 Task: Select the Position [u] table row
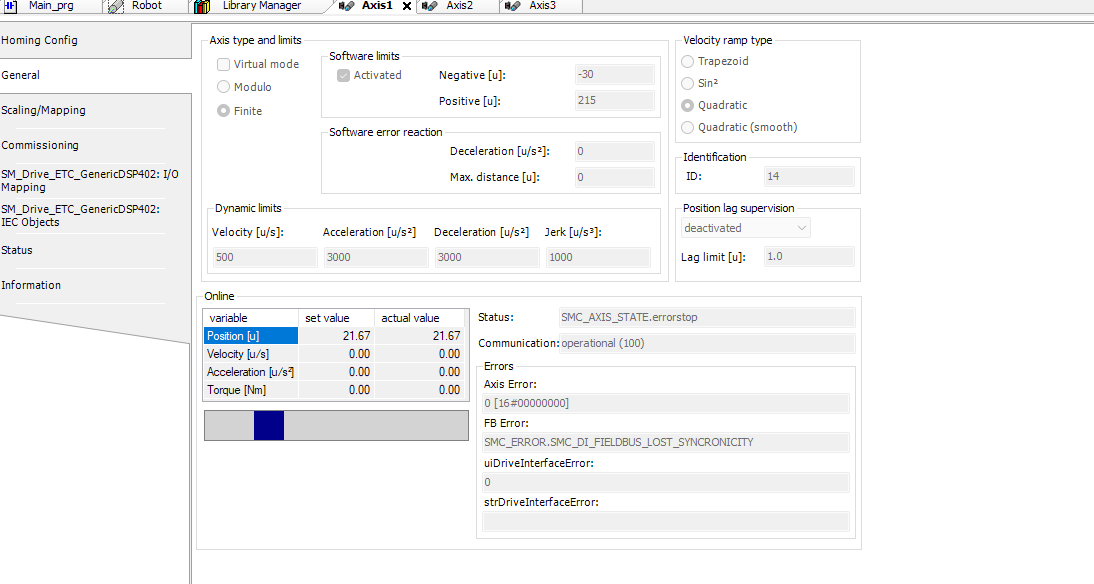[x=250, y=336]
